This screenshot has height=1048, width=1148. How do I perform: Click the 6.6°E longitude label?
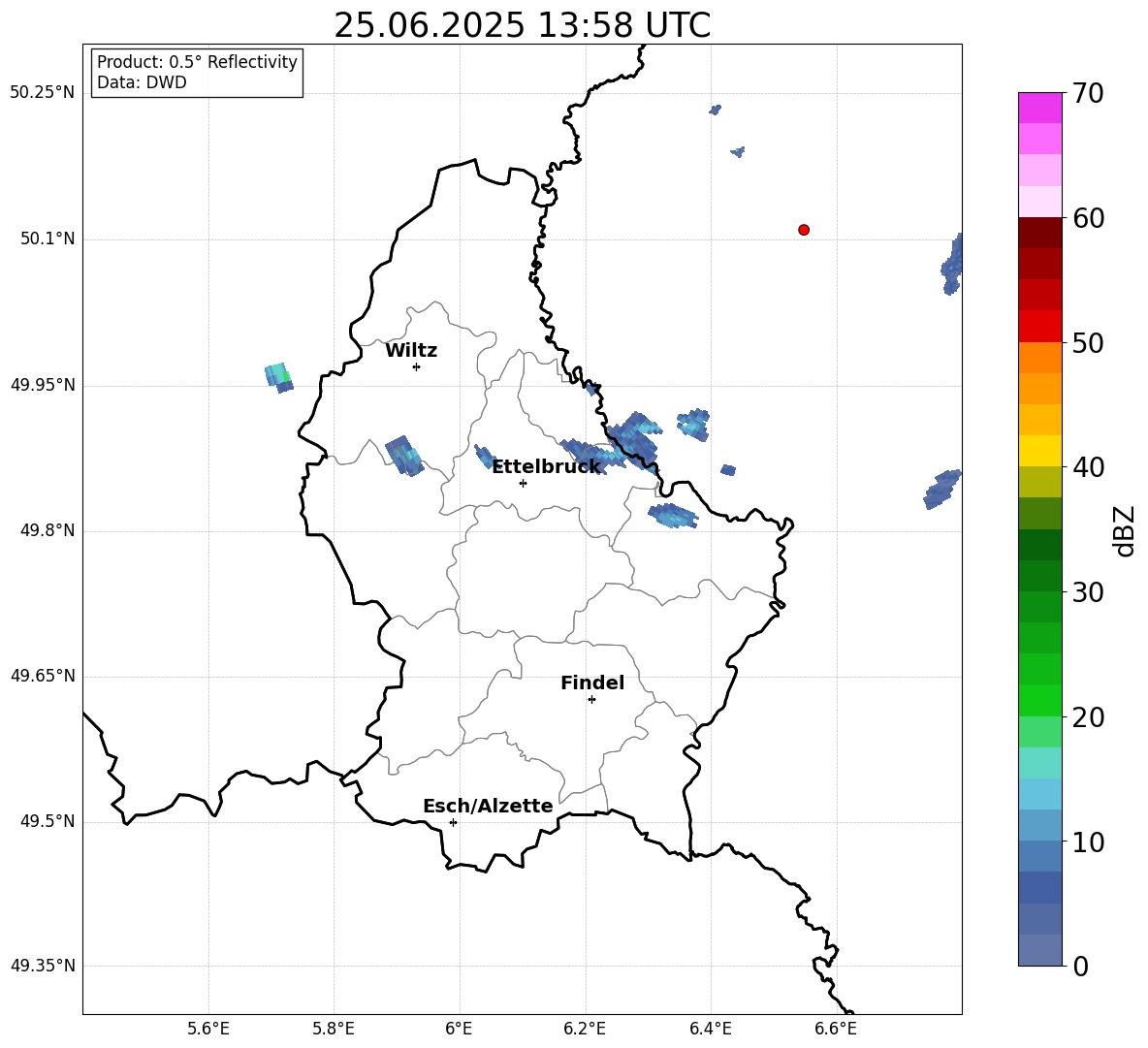click(x=836, y=1029)
